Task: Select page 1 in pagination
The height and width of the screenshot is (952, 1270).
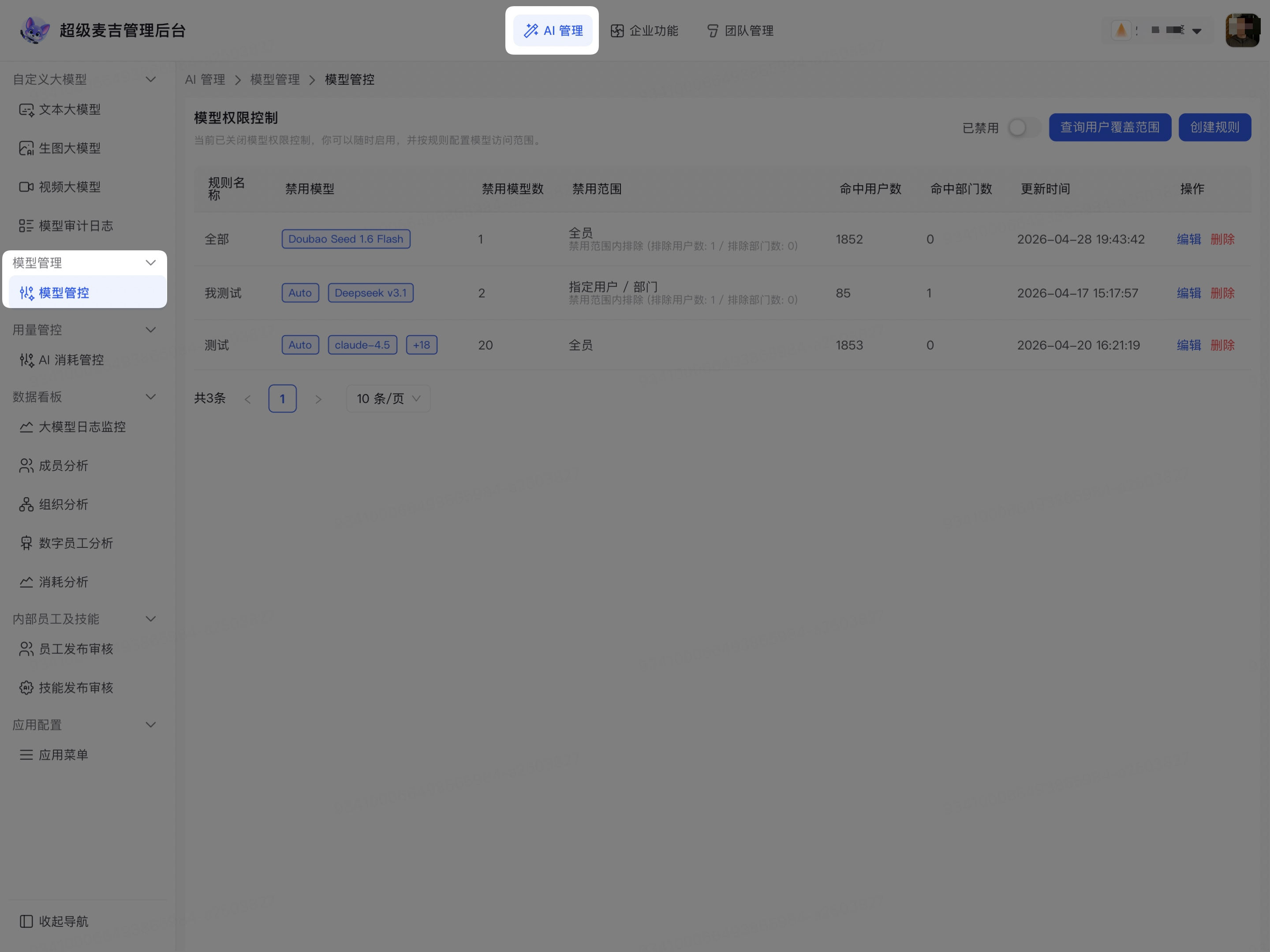Action: (283, 399)
